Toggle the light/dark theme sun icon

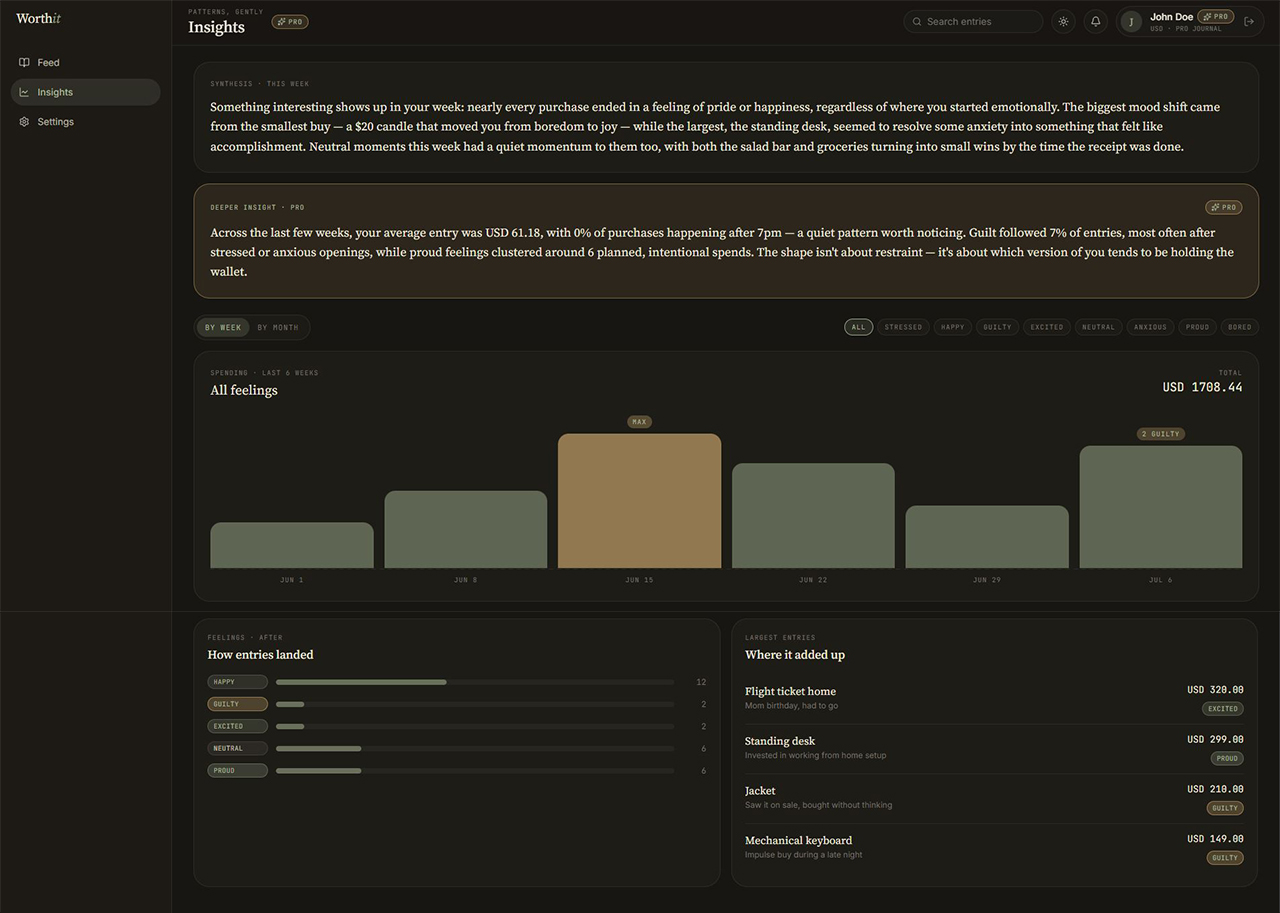[1063, 21]
